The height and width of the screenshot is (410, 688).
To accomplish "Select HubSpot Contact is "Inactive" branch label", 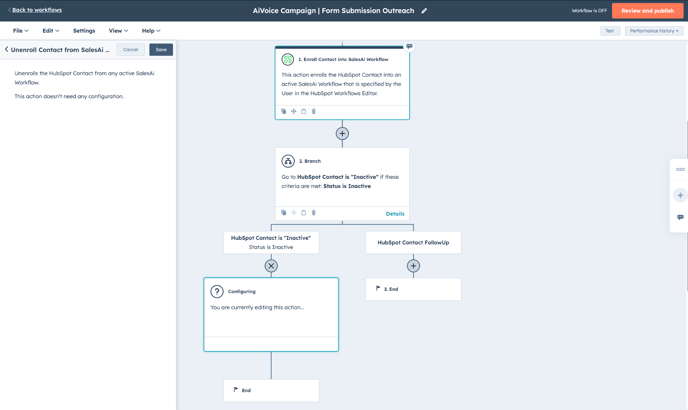I will pyautogui.click(x=271, y=242).
